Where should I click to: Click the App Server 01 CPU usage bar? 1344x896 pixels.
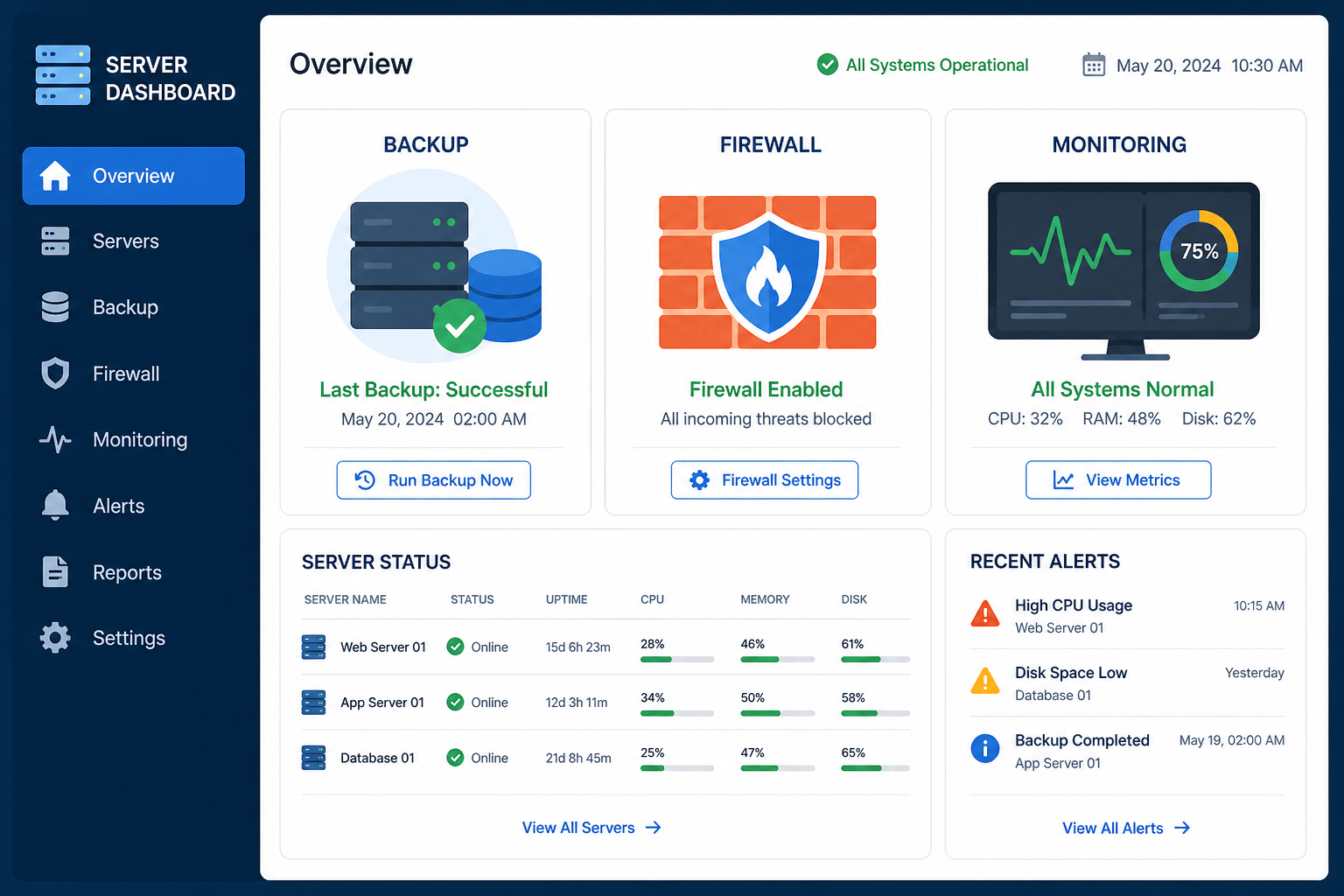677,714
